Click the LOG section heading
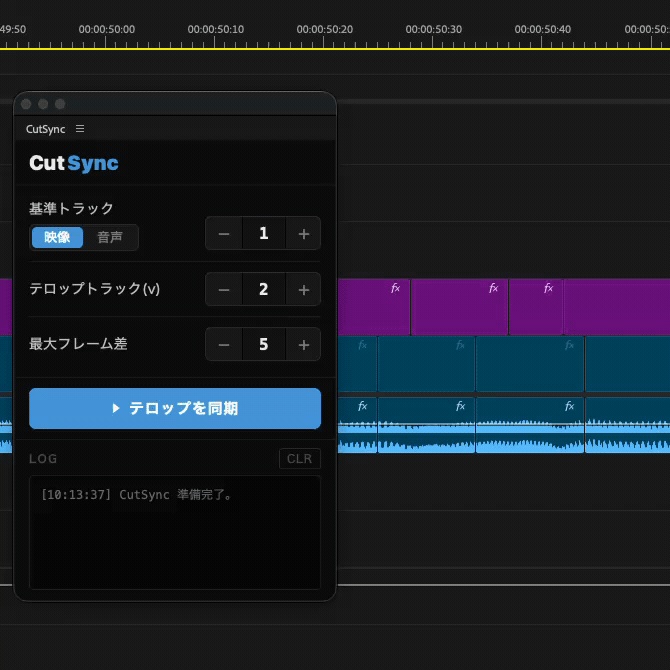The height and width of the screenshot is (670, 670). (x=43, y=459)
